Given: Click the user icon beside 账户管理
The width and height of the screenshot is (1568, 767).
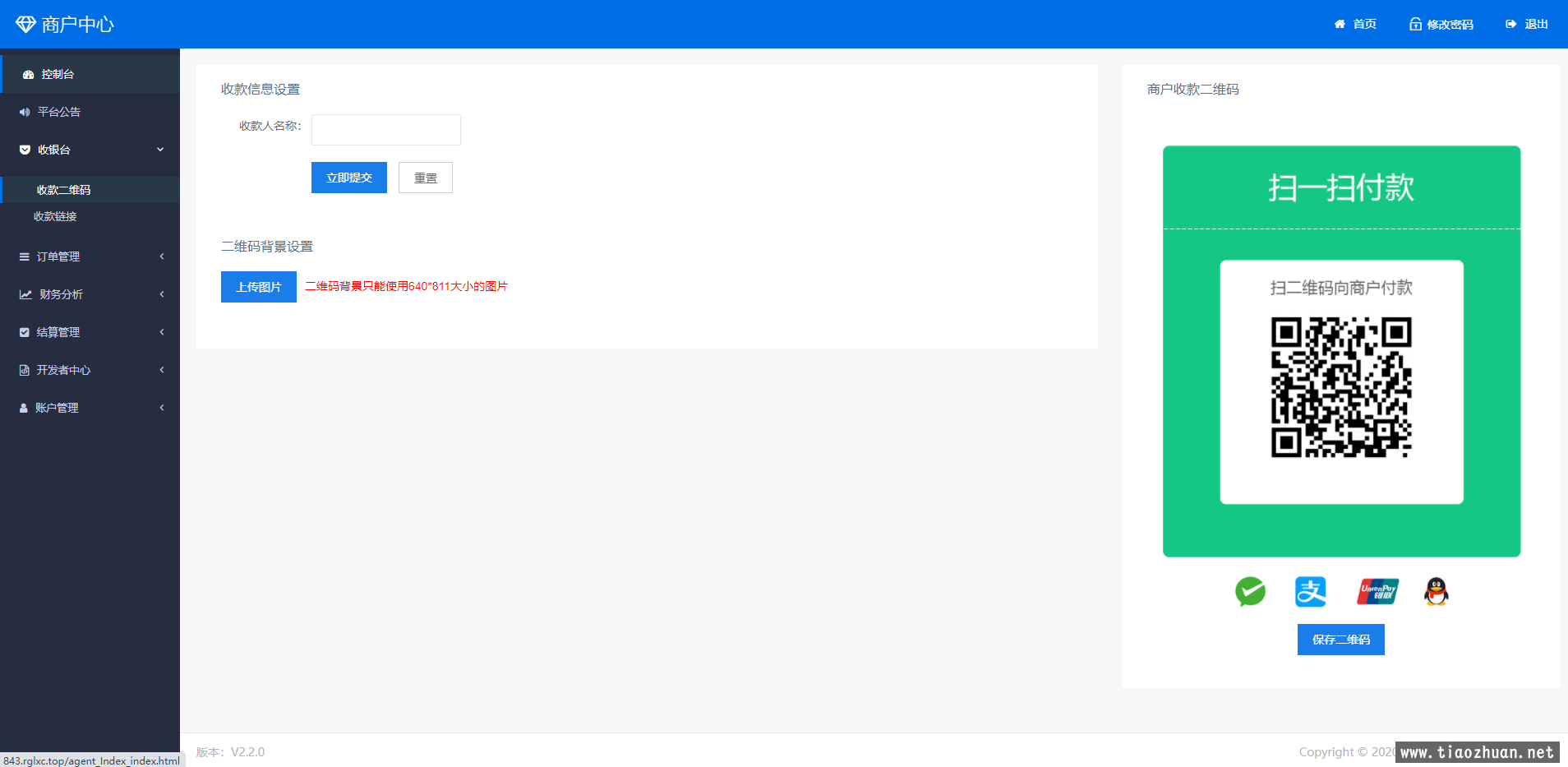Looking at the screenshot, I should click(x=24, y=408).
